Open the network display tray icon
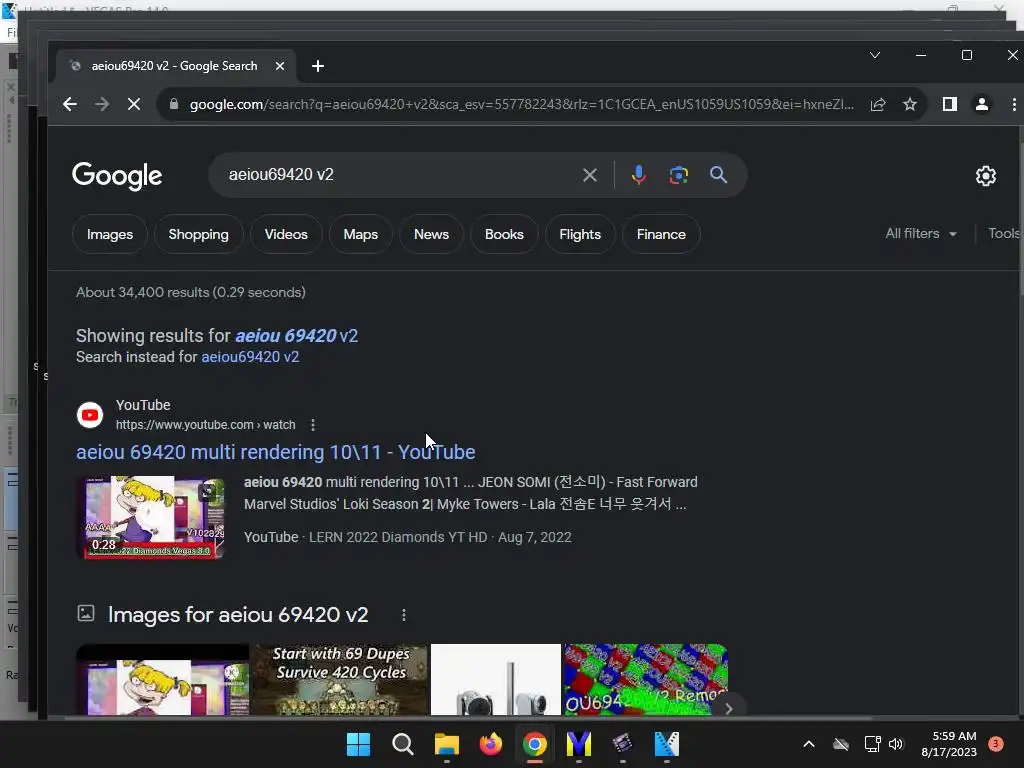 [x=872, y=744]
